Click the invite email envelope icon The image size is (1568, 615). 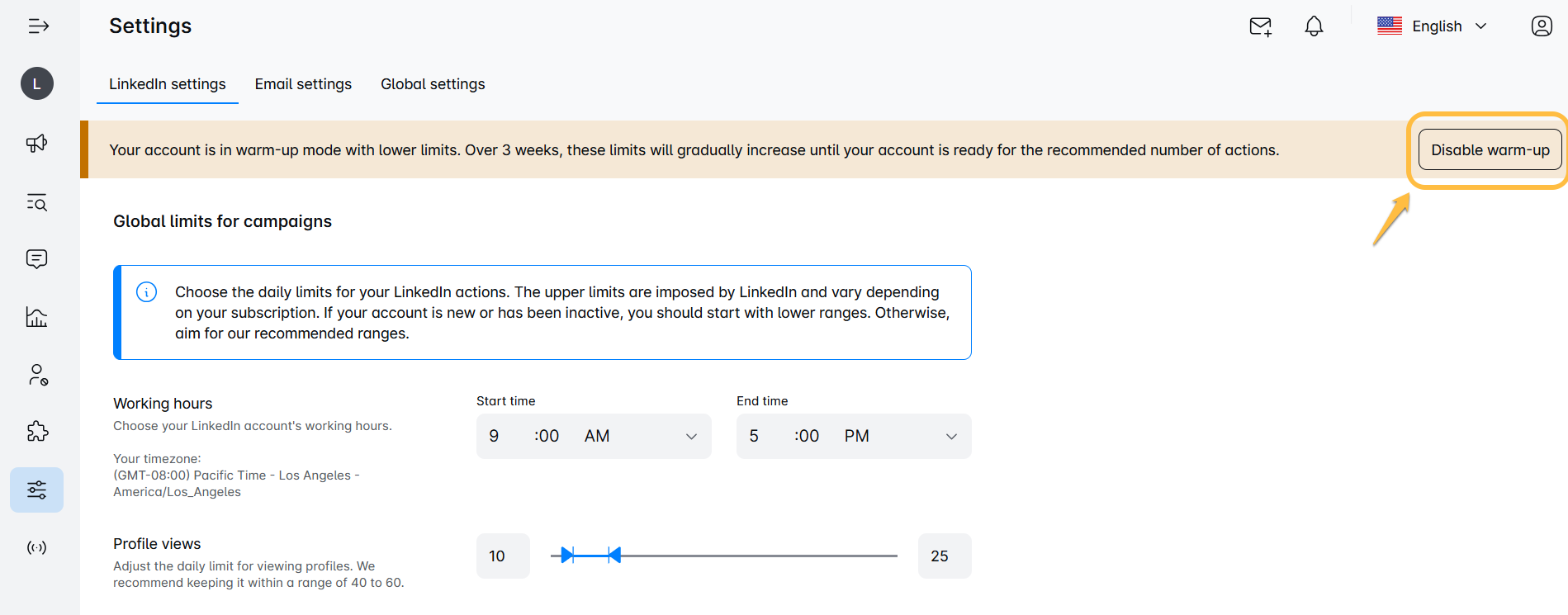pyautogui.click(x=1261, y=26)
